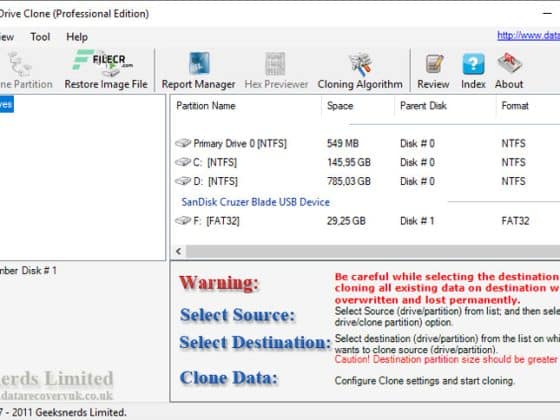Open the Cloning Algorithm settings
Viewport: 560px width, 420px height.
point(360,70)
